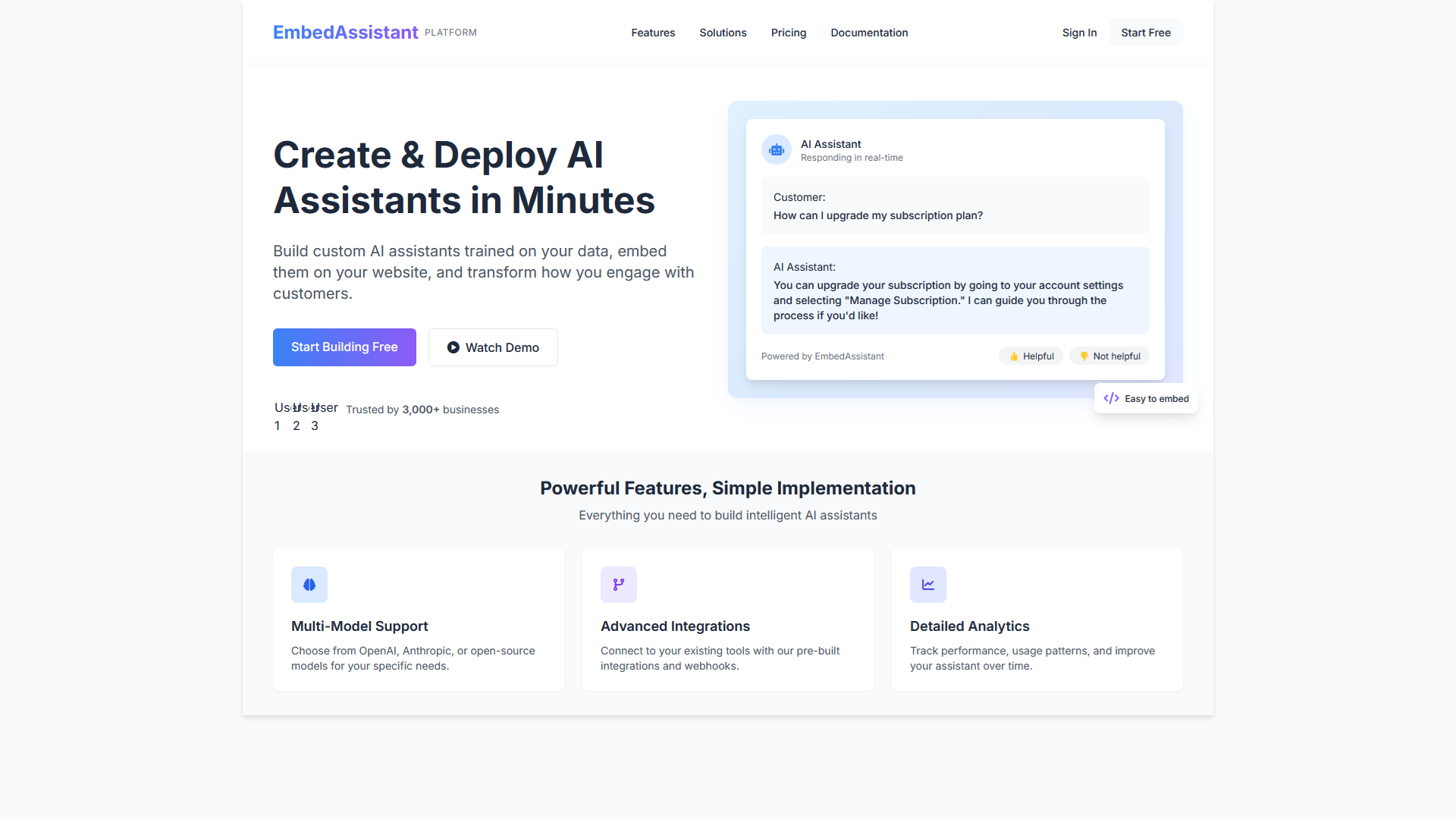
Task: Click the 'Track performance, usage patterns' description
Action: 1032,658
